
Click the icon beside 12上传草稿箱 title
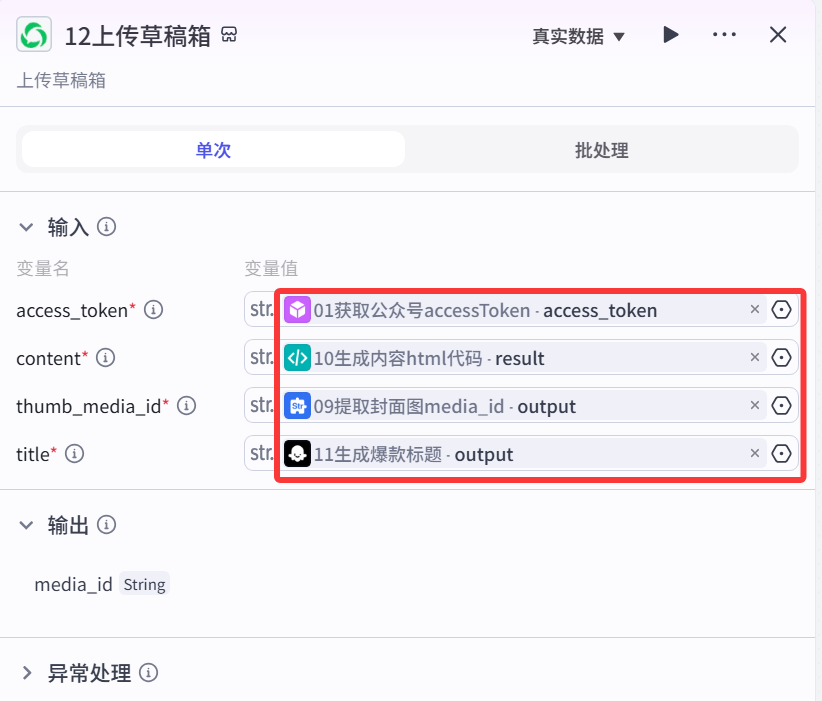pos(229,35)
